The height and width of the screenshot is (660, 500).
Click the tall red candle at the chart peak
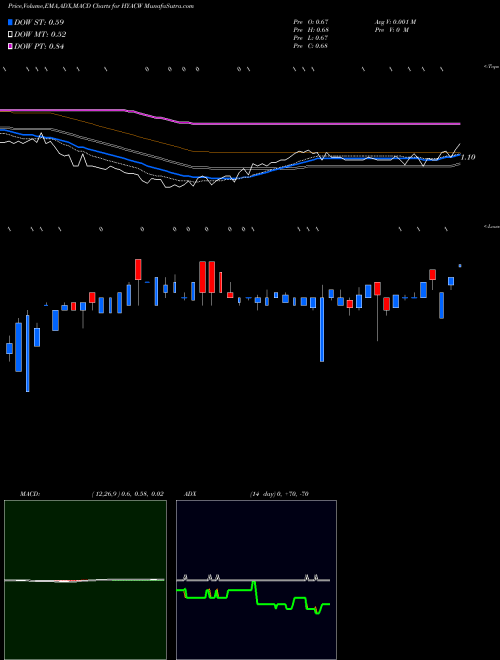tap(138, 269)
